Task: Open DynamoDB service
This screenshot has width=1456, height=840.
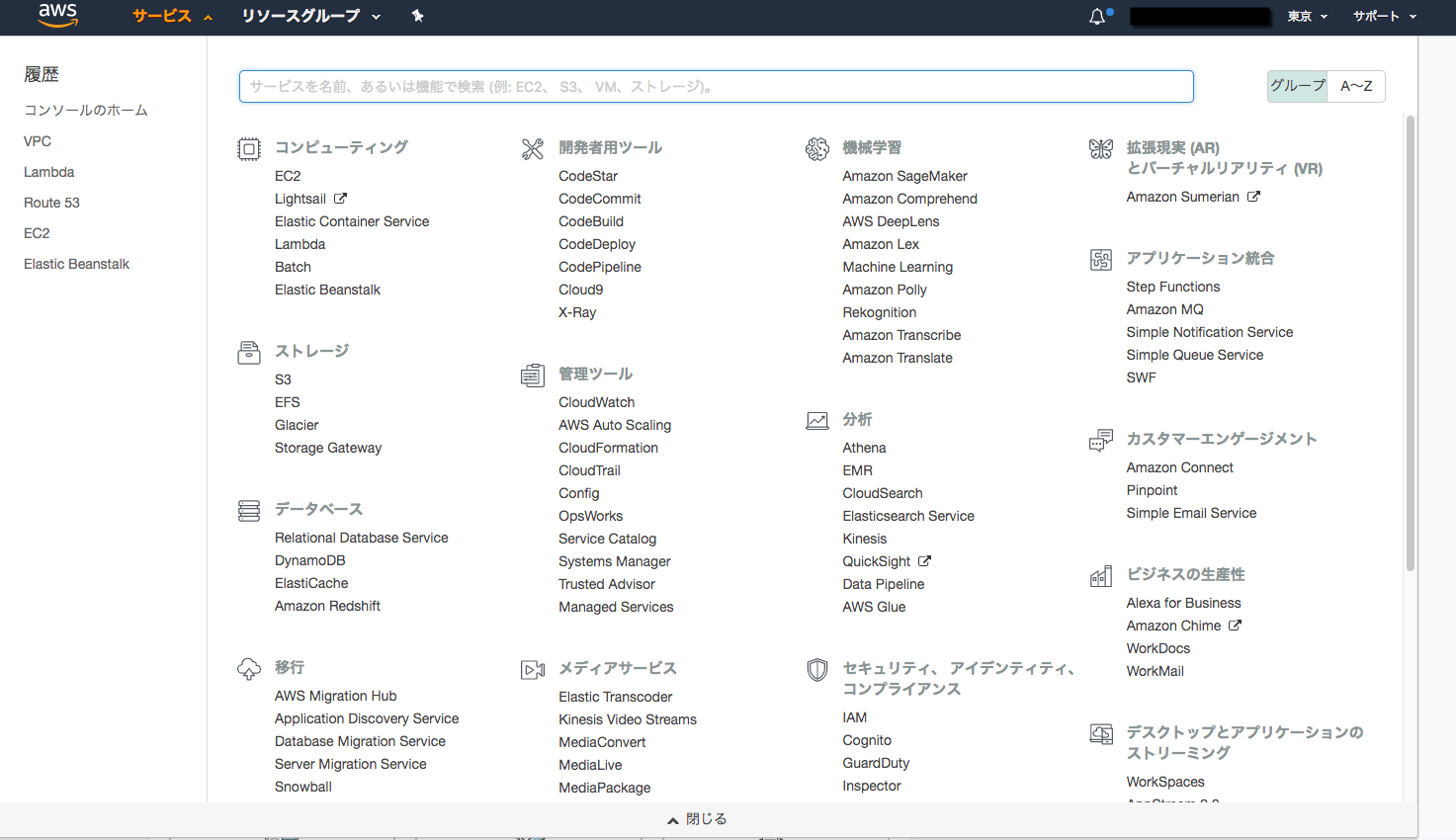Action: (x=310, y=560)
